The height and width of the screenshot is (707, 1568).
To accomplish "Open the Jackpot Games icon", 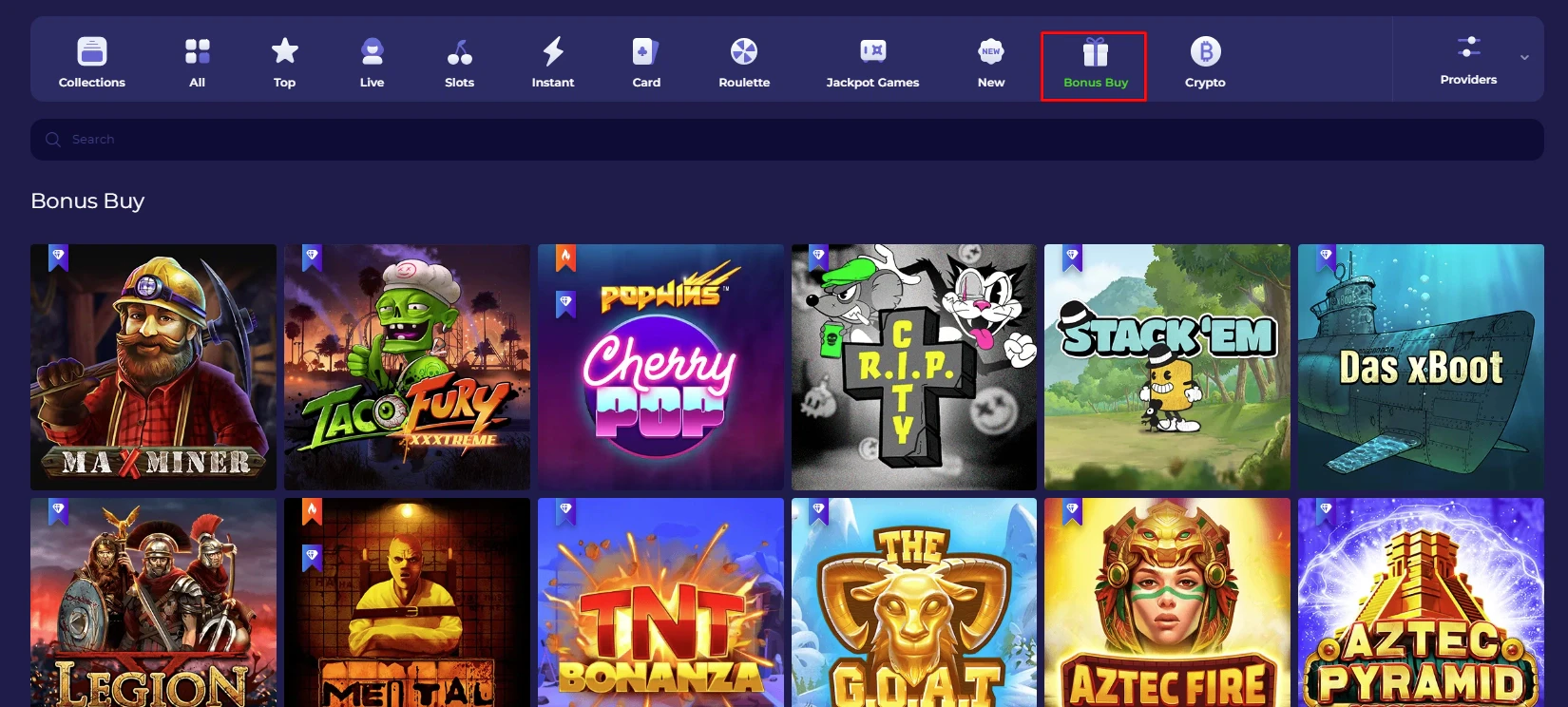I will (x=872, y=50).
